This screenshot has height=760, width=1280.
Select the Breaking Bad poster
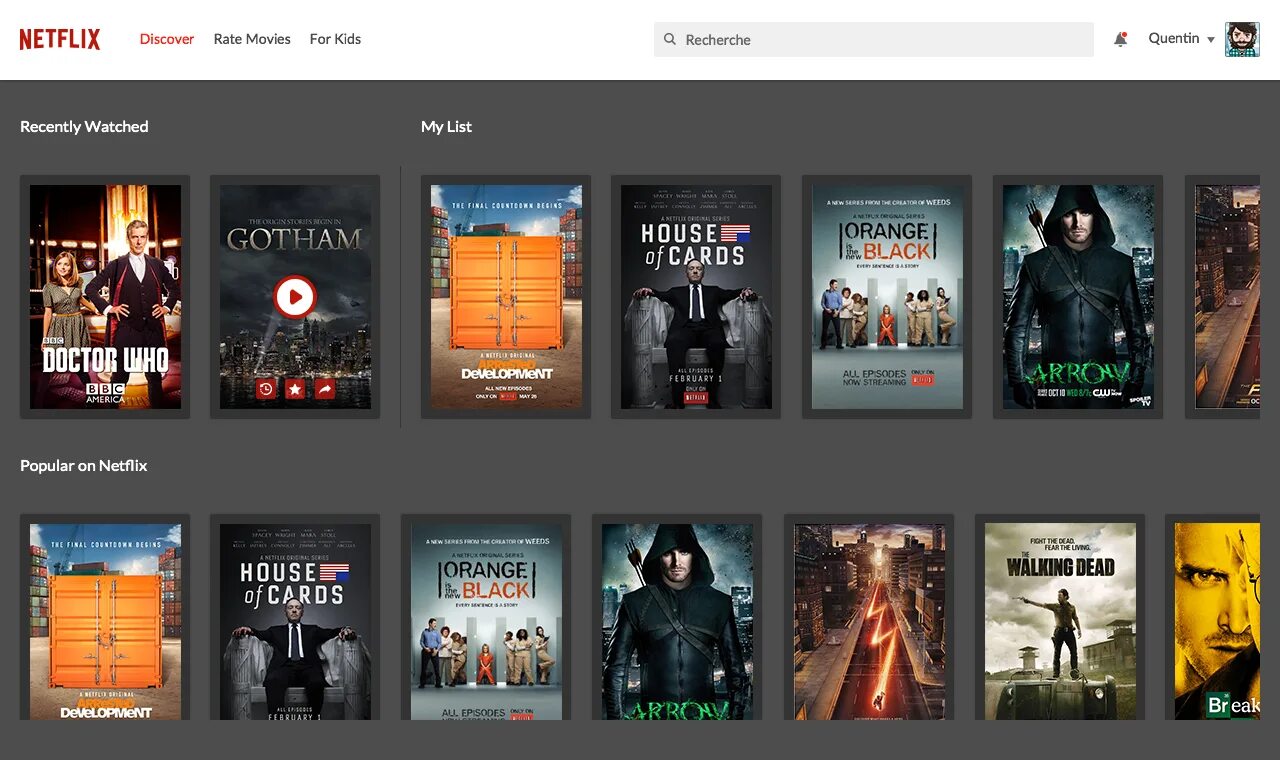tap(1213, 617)
